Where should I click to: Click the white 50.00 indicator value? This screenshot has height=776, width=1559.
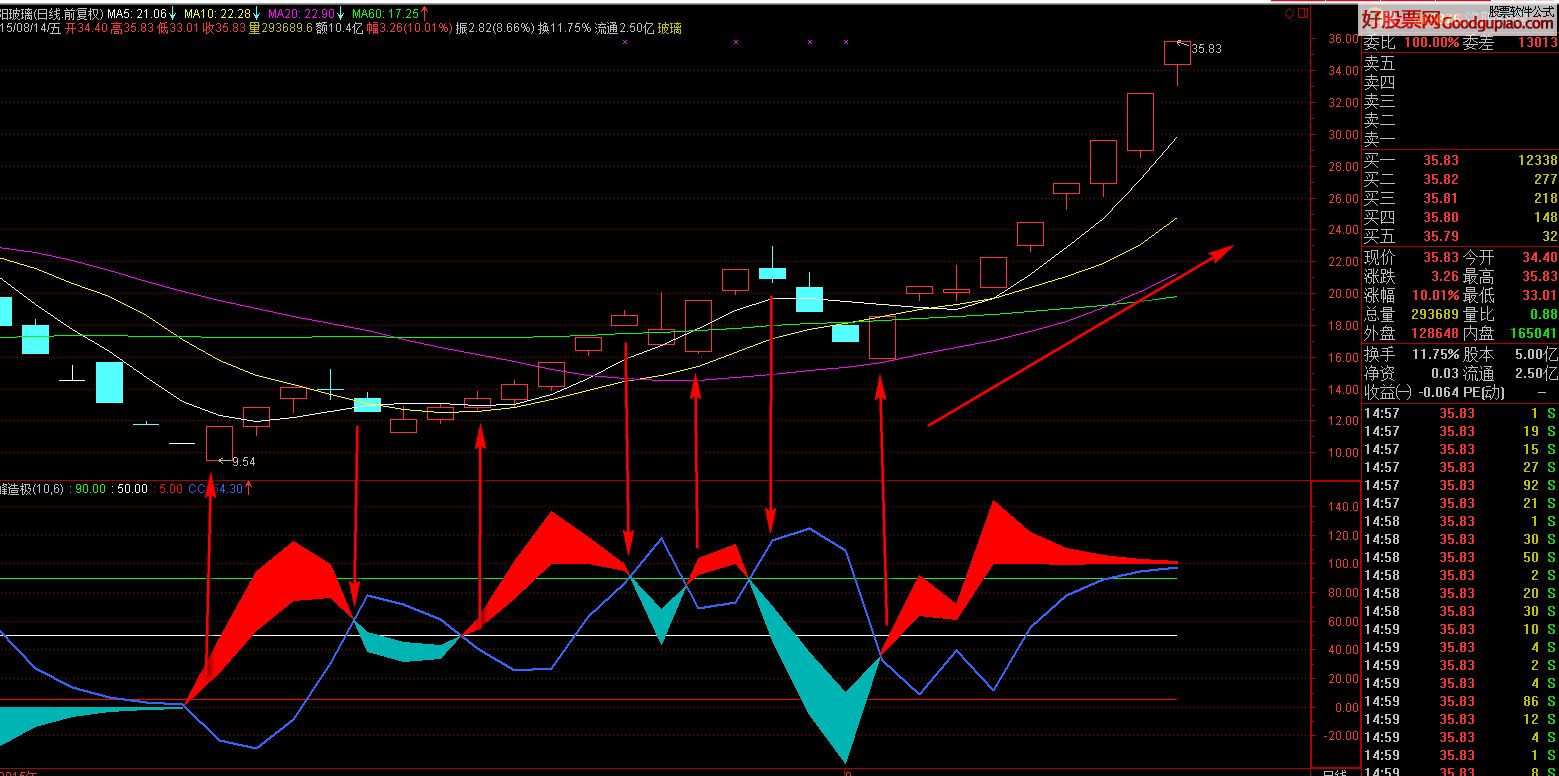tap(132, 489)
